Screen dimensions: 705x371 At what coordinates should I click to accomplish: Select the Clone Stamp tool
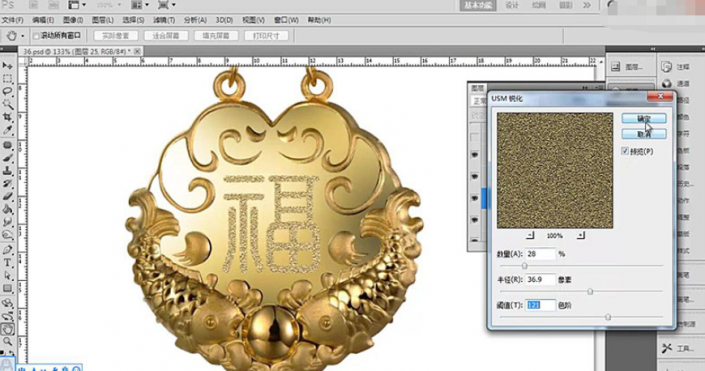[x=7, y=171]
